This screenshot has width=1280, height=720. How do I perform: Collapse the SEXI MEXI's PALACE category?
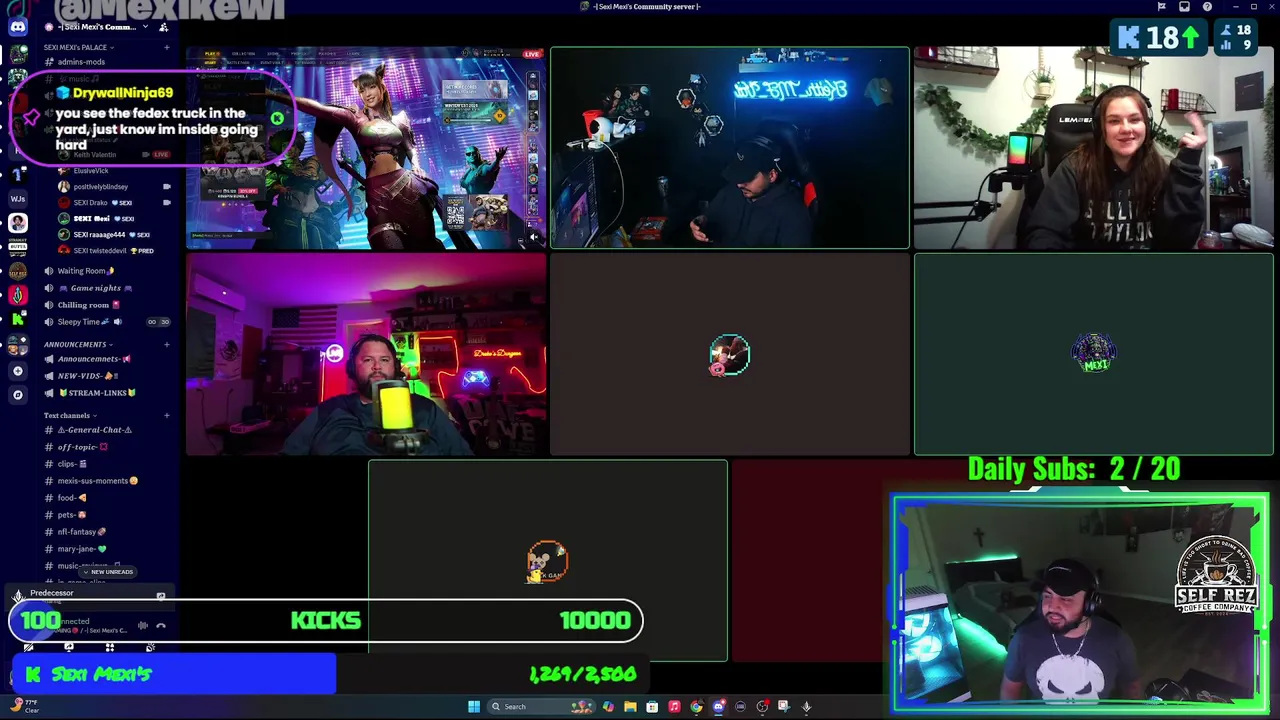pos(78,47)
